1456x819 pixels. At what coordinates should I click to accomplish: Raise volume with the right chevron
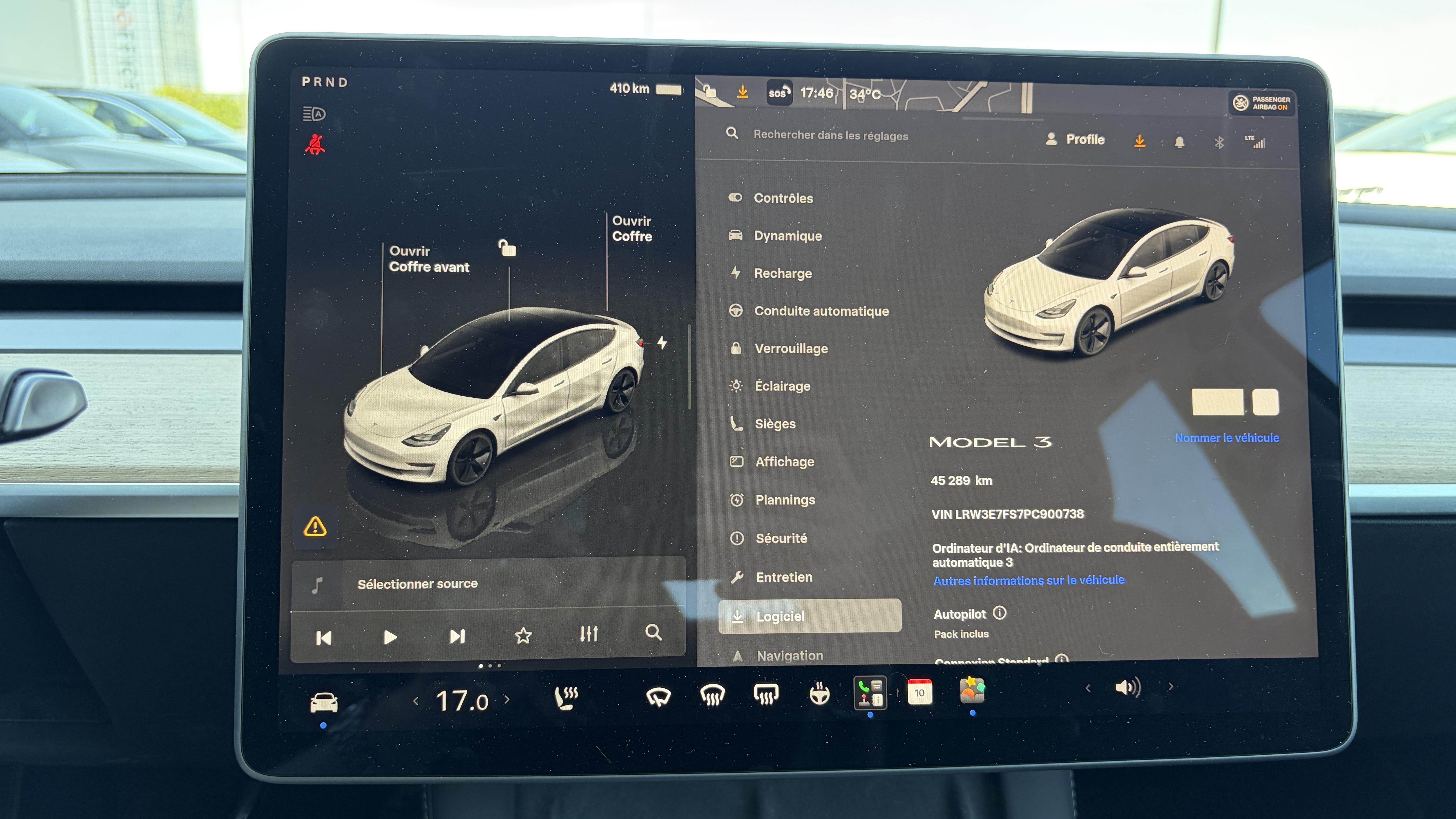[x=1171, y=687]
